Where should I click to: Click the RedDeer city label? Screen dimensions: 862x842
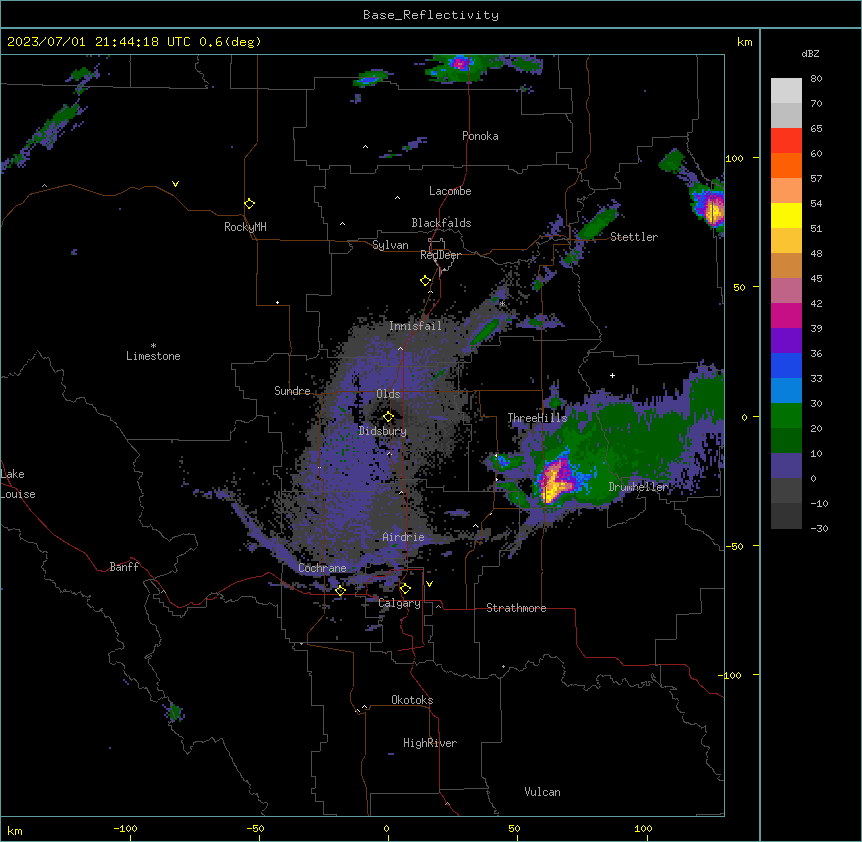(440, 255)
